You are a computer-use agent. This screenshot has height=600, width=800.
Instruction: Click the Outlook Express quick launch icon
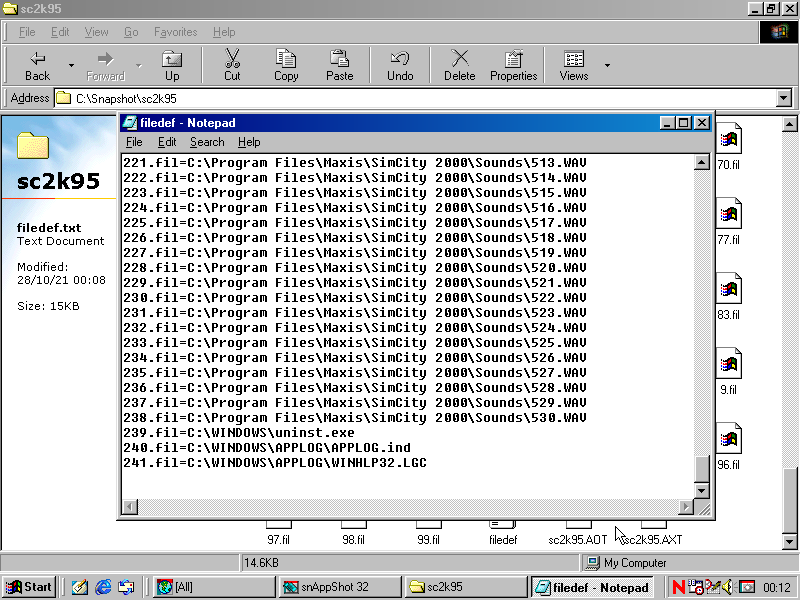tap(126, 587)
